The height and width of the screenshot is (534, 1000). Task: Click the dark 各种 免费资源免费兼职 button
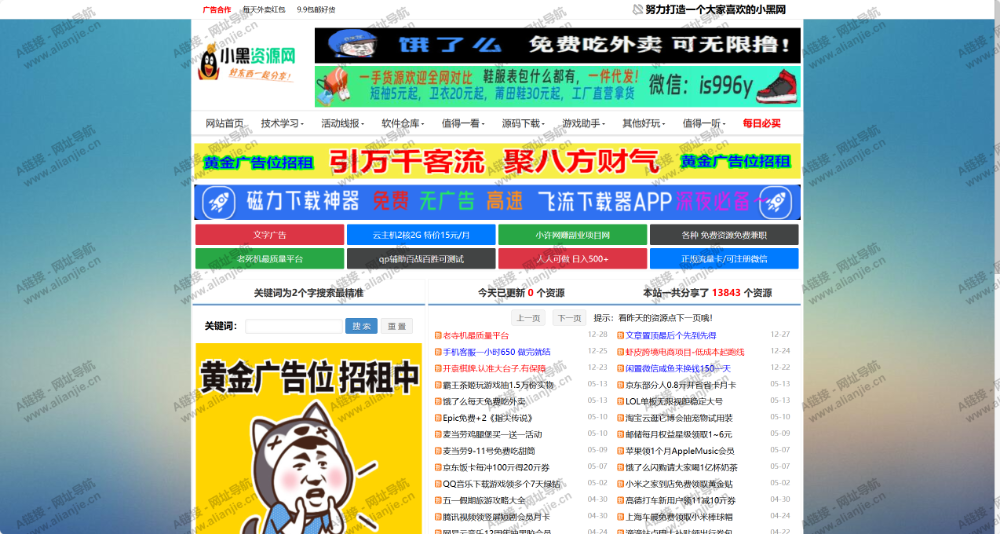(x=724, y=235)
